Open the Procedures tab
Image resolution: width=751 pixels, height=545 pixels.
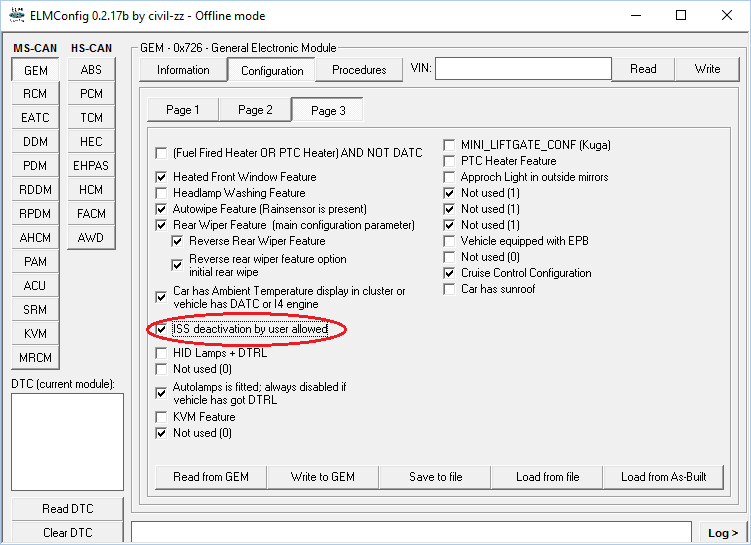click(359, 70)
